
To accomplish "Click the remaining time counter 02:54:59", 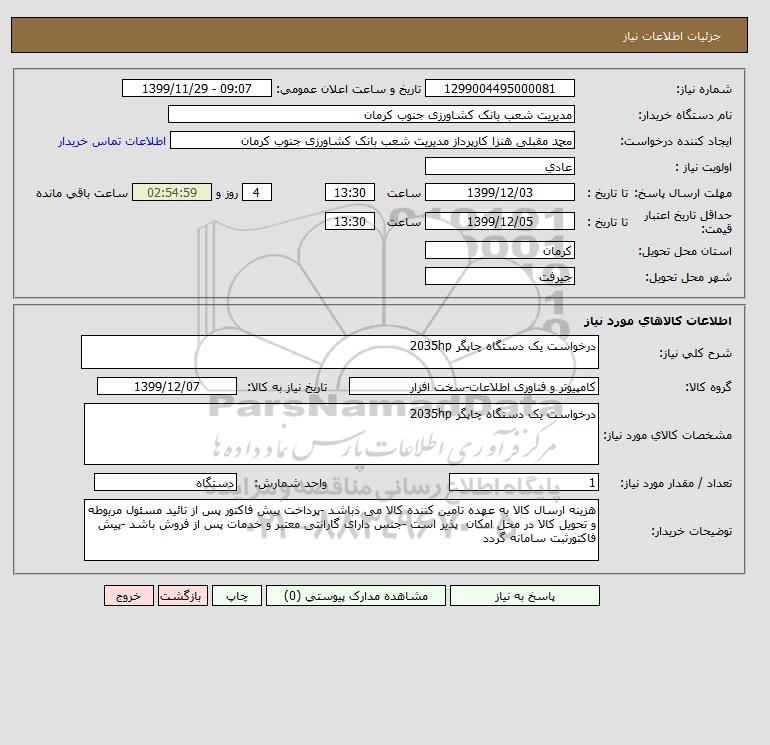I will pyautogui.click(x=172, y=193).
